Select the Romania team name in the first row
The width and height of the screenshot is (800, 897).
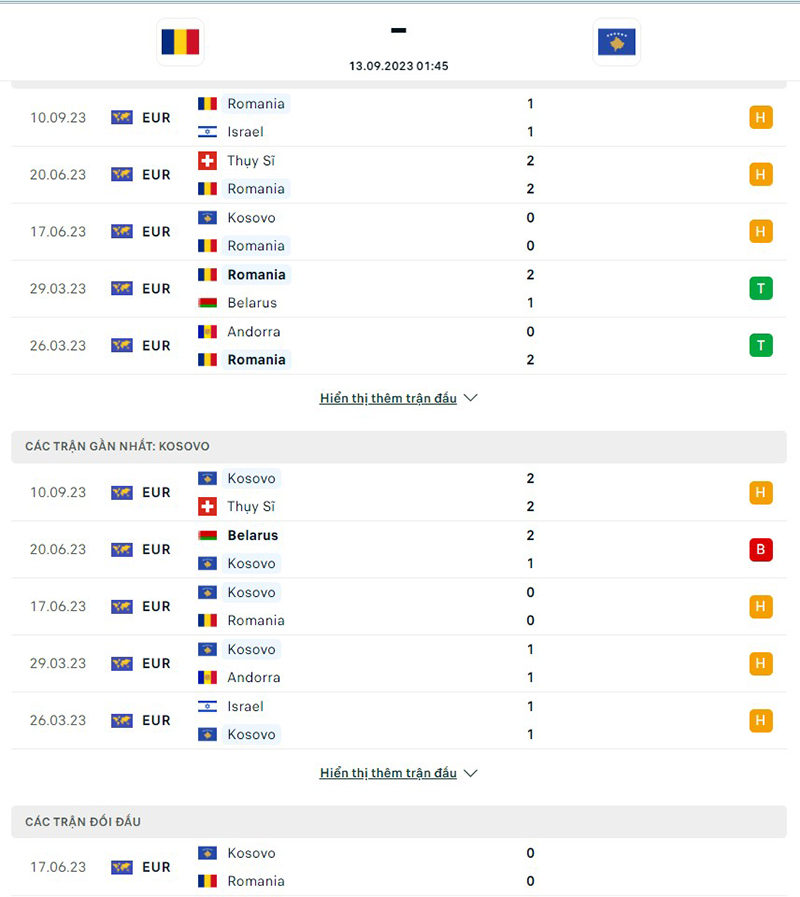pos(257,103)
